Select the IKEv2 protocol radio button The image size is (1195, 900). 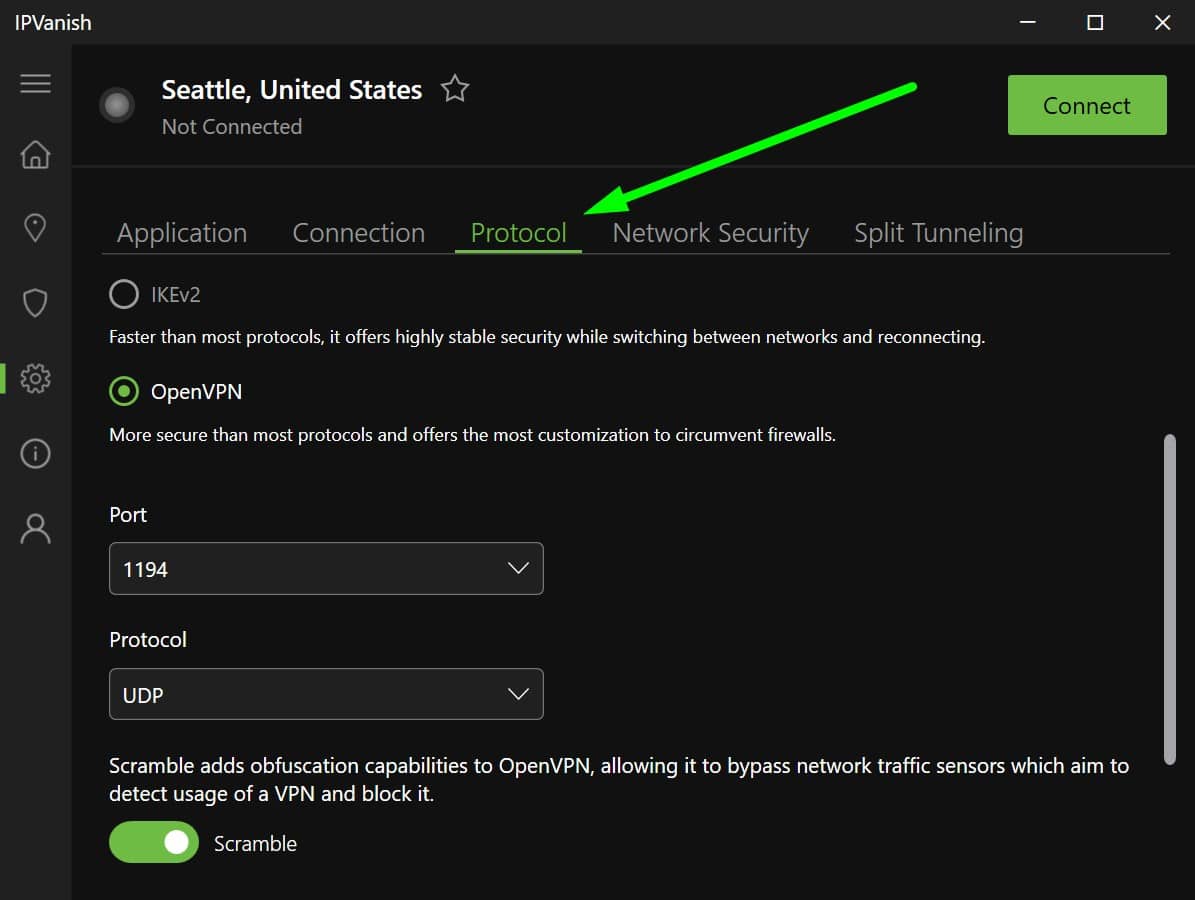(123, 294)
